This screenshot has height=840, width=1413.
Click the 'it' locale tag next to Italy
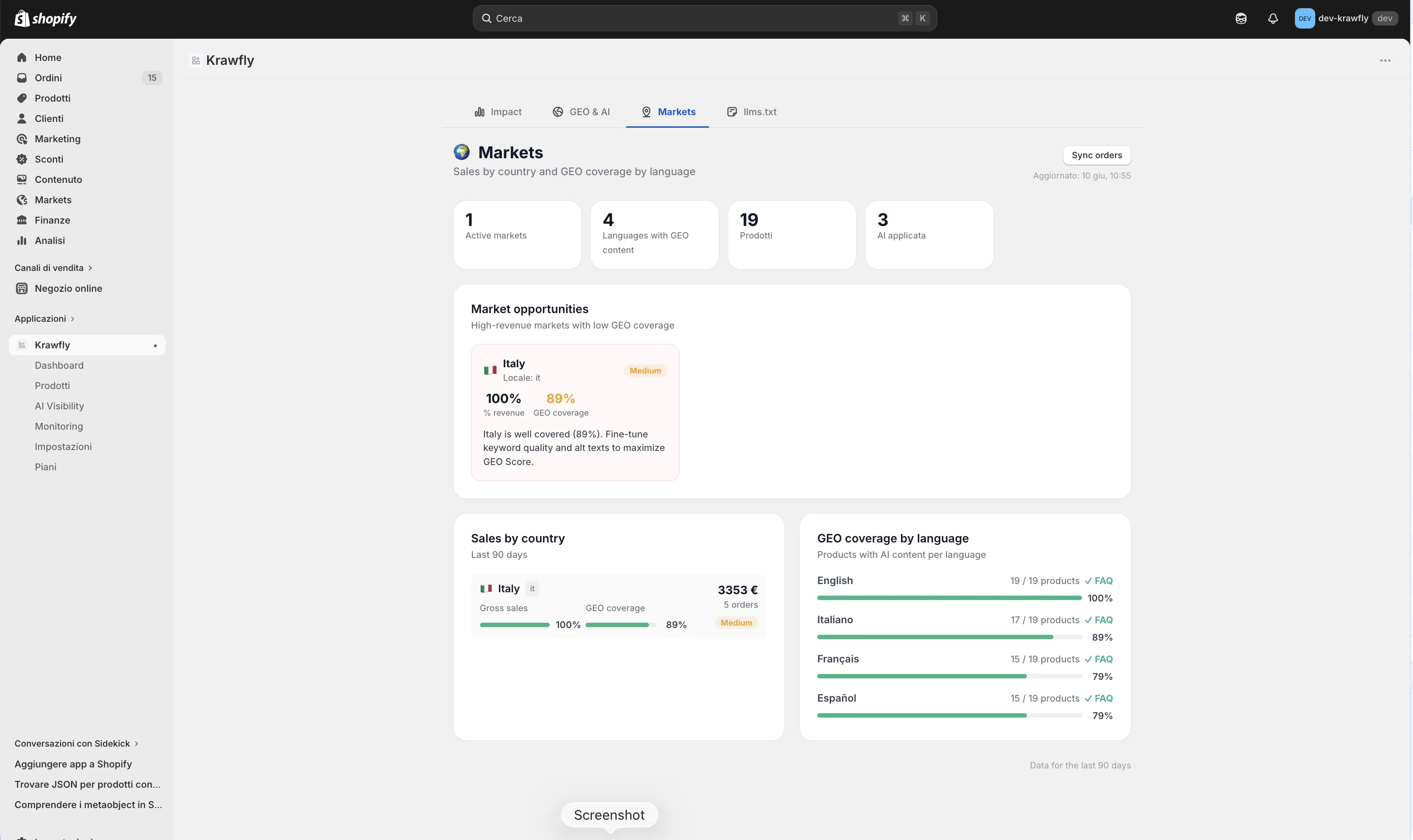(532, 589)
